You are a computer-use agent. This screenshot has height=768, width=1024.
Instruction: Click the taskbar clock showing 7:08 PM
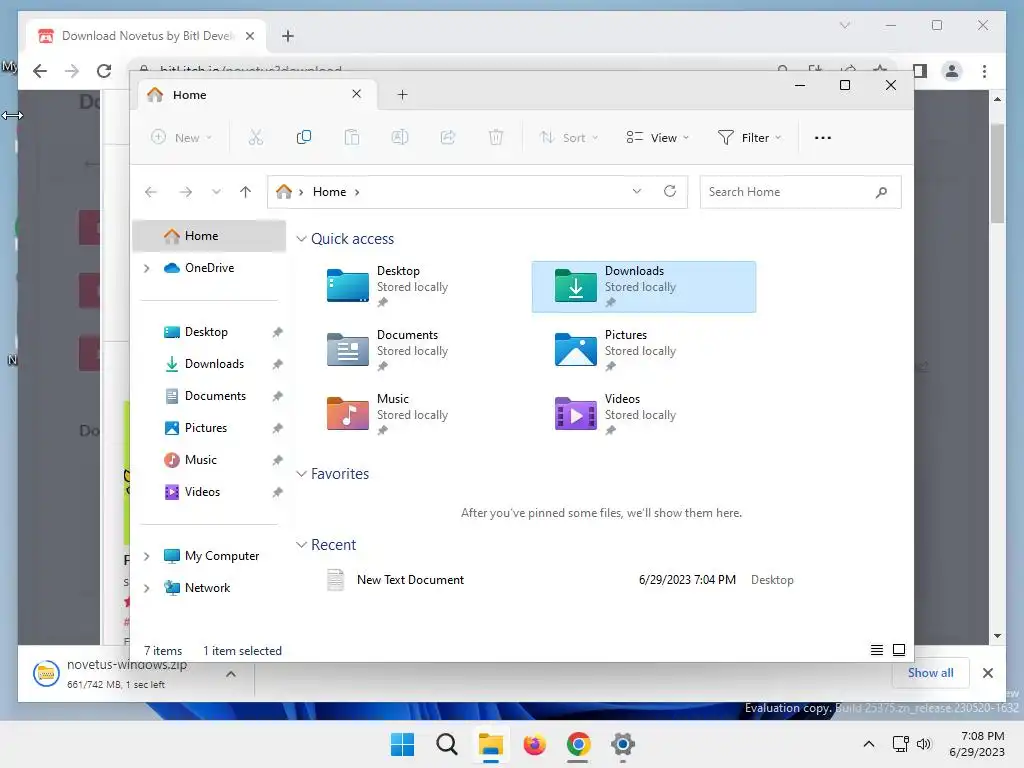(x=977, y=744)
